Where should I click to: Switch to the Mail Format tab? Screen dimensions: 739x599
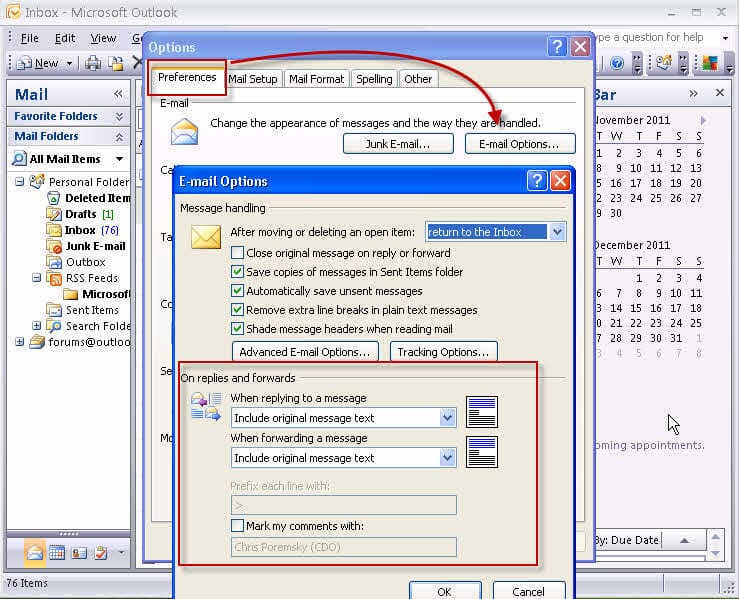click(316, 79)
